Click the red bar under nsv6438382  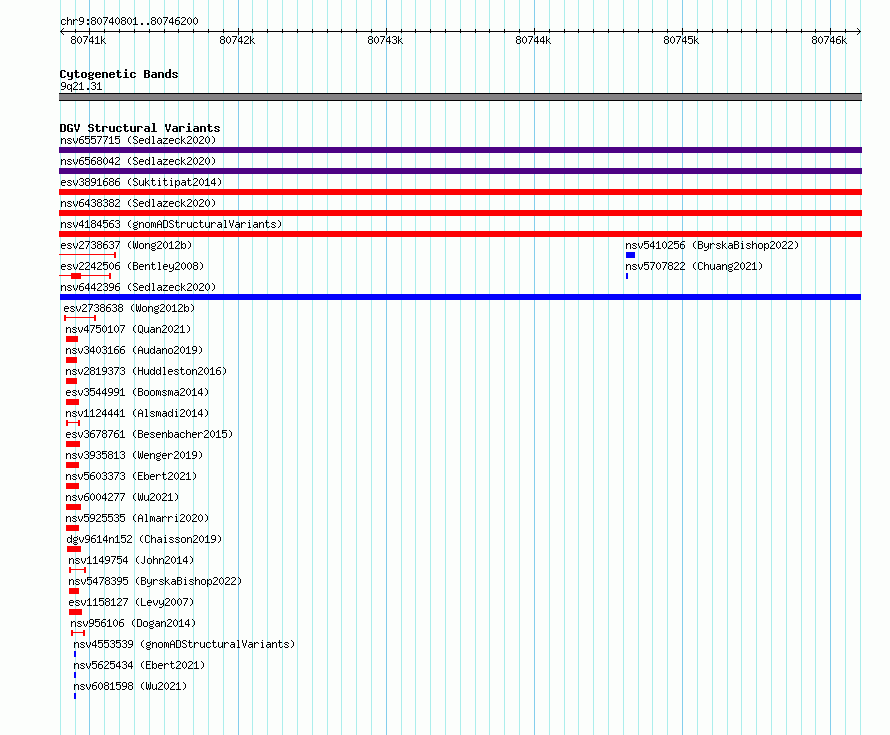460,213
